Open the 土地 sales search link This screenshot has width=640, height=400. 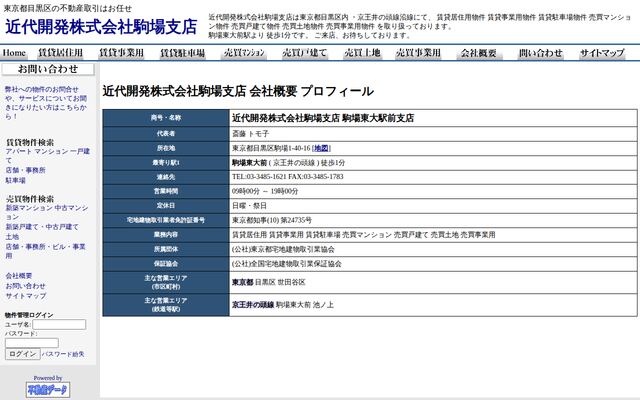[x=12, y=236]
